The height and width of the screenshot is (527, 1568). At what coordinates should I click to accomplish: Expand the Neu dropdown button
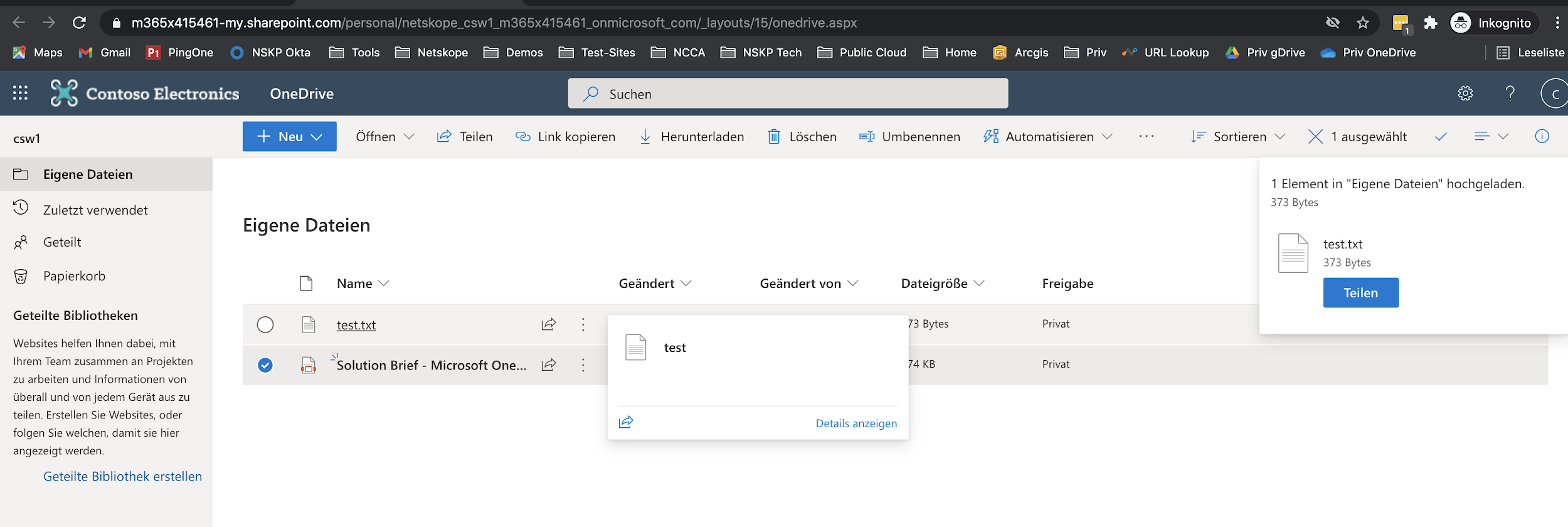pyautogui.click(x=290, y=137)
